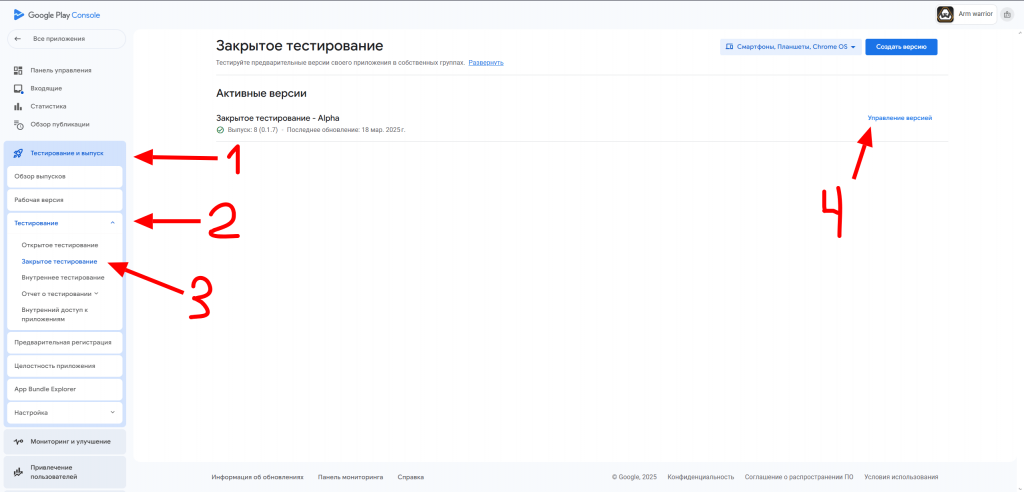Click the account icon next to Arm warrior
The width and height of the screenshot is (1024, 492).
(x=1007, y=14)
